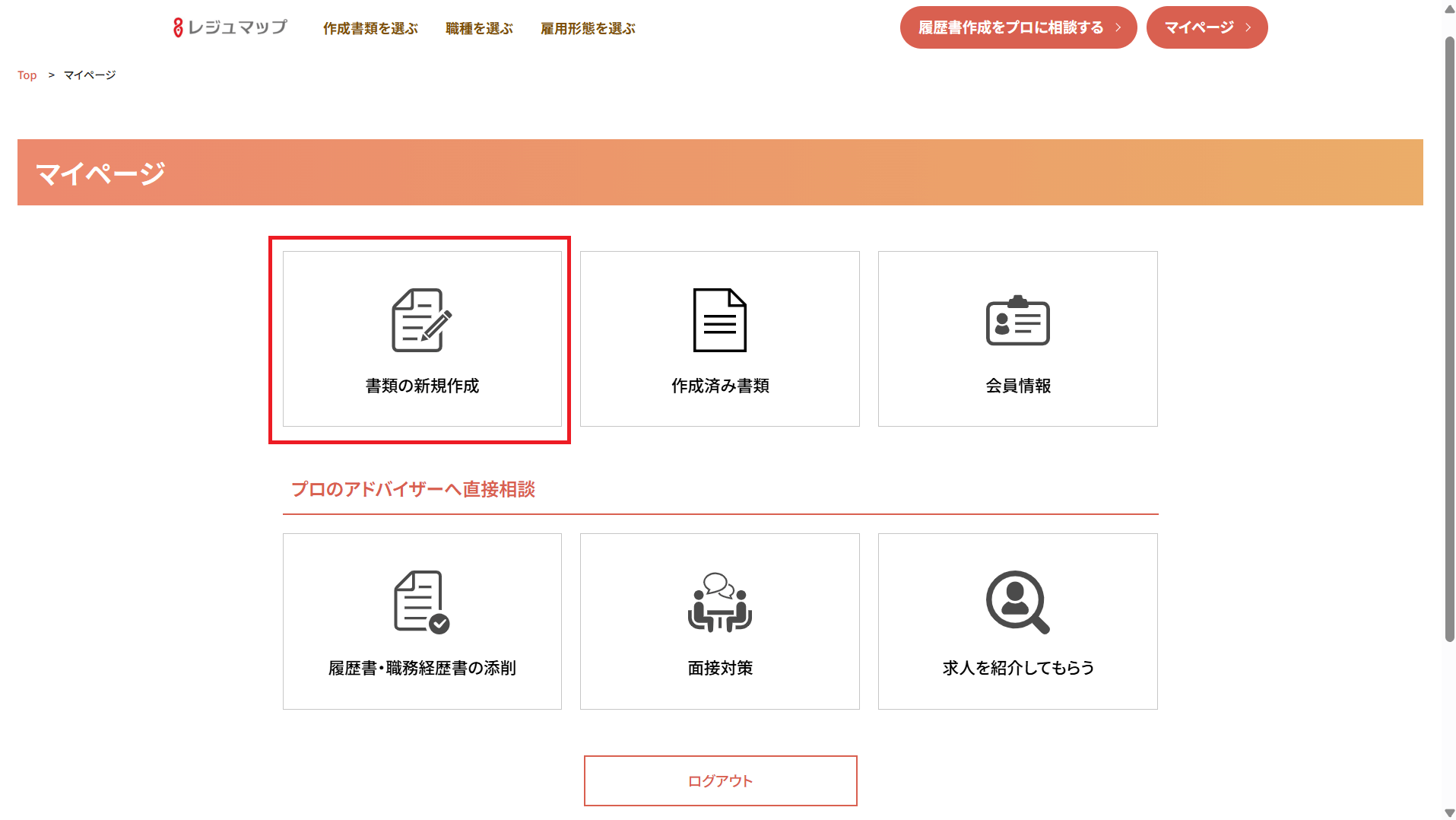
Task: Open 職種を選ぶ menu
Action: click(479, 29)
